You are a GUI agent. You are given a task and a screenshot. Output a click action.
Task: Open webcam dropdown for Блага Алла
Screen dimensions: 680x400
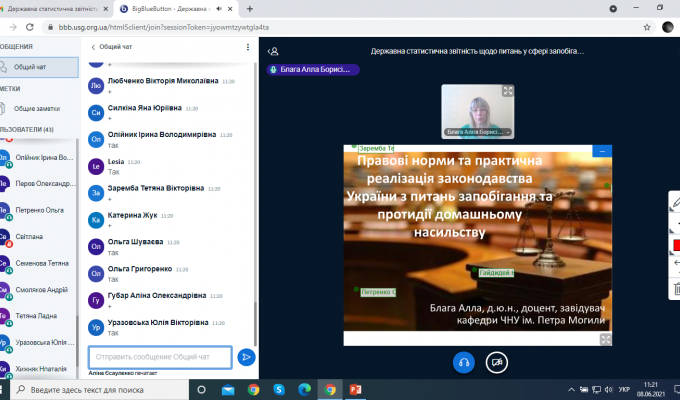pyautogui.click(x=476, y=131)
